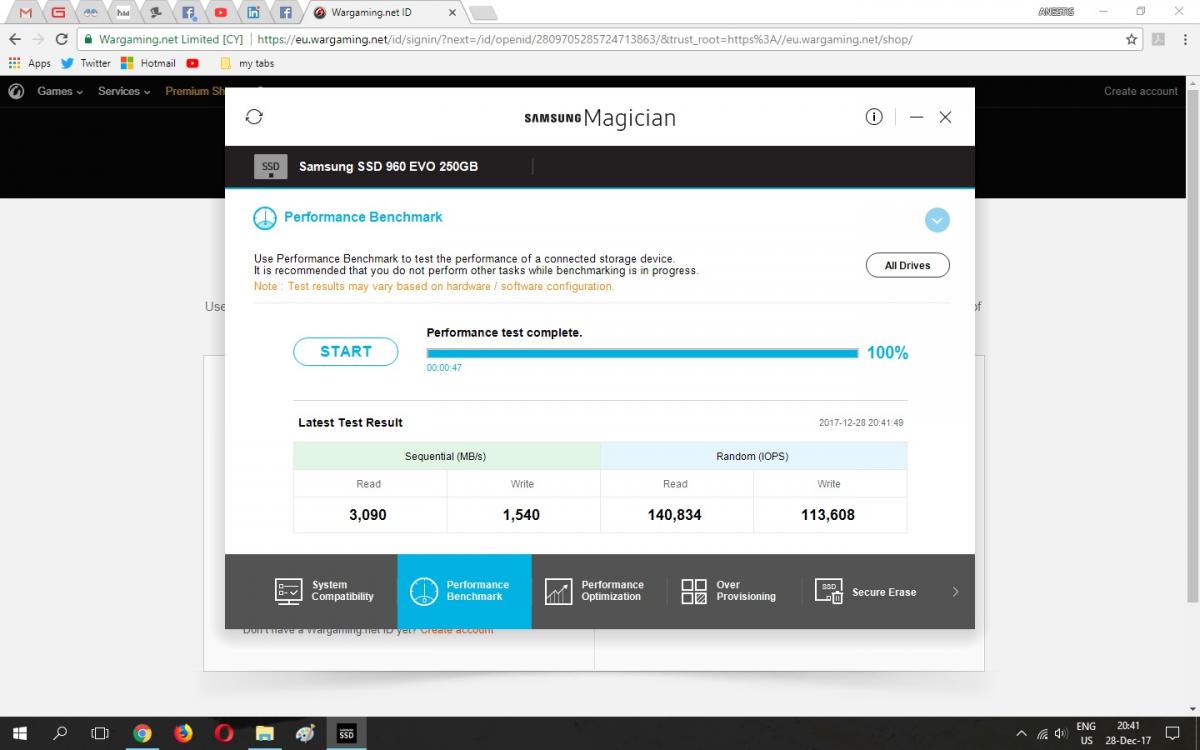Viewport: 1200px width, 750px height.
Task: Open the Magician information icon
Action: click(x=874, y=117)
